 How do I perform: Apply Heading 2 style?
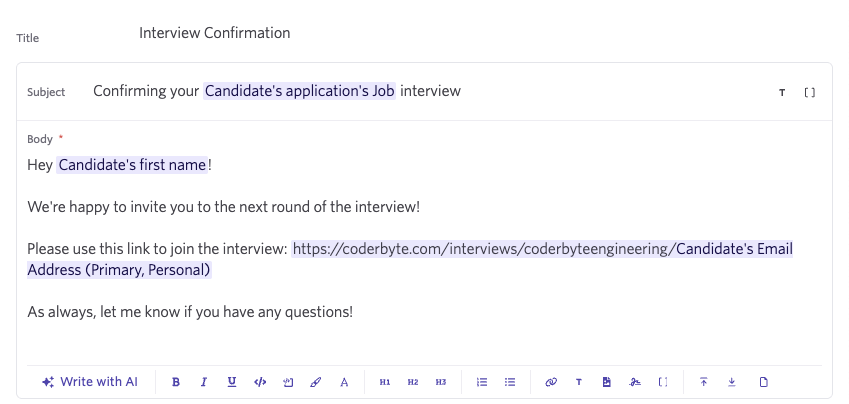pyautogui.click(x=413, y=382)
